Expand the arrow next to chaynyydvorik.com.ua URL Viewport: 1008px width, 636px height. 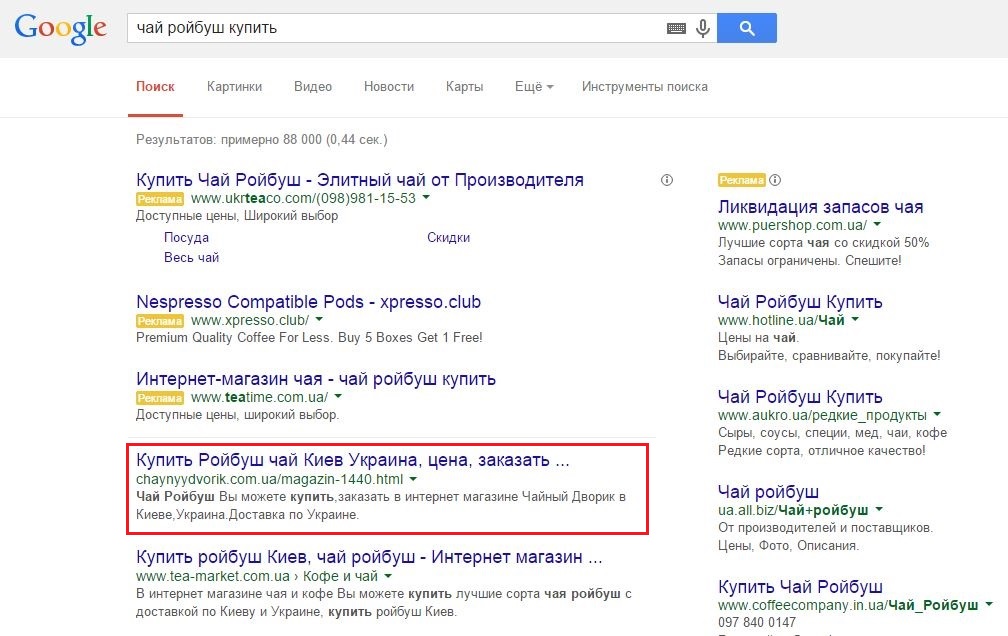[x=412, y=479]
